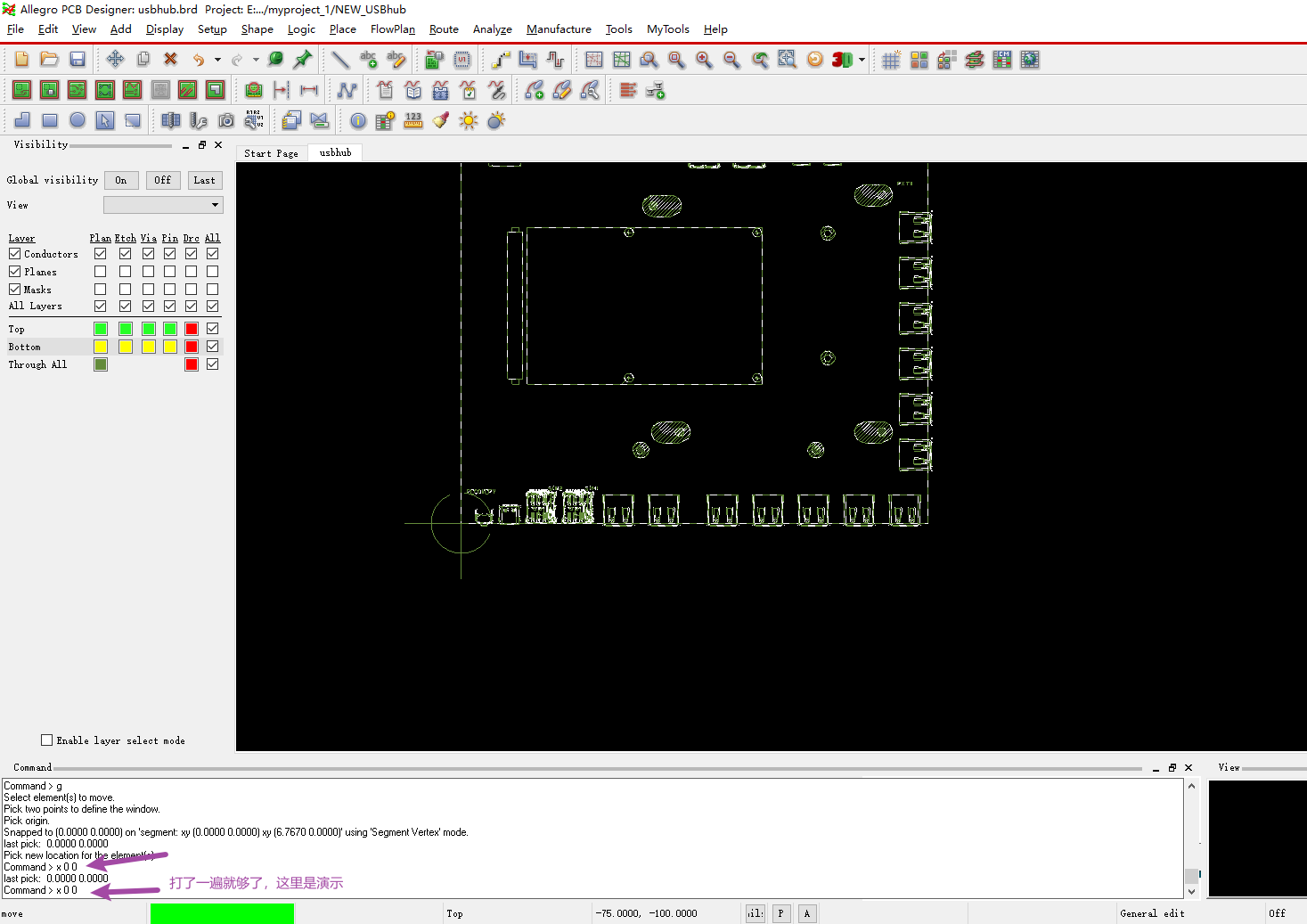Click the Show Measure 123 ruler icon
Viewport: 1307px width, 924px height.
click(x=413, y=120)
